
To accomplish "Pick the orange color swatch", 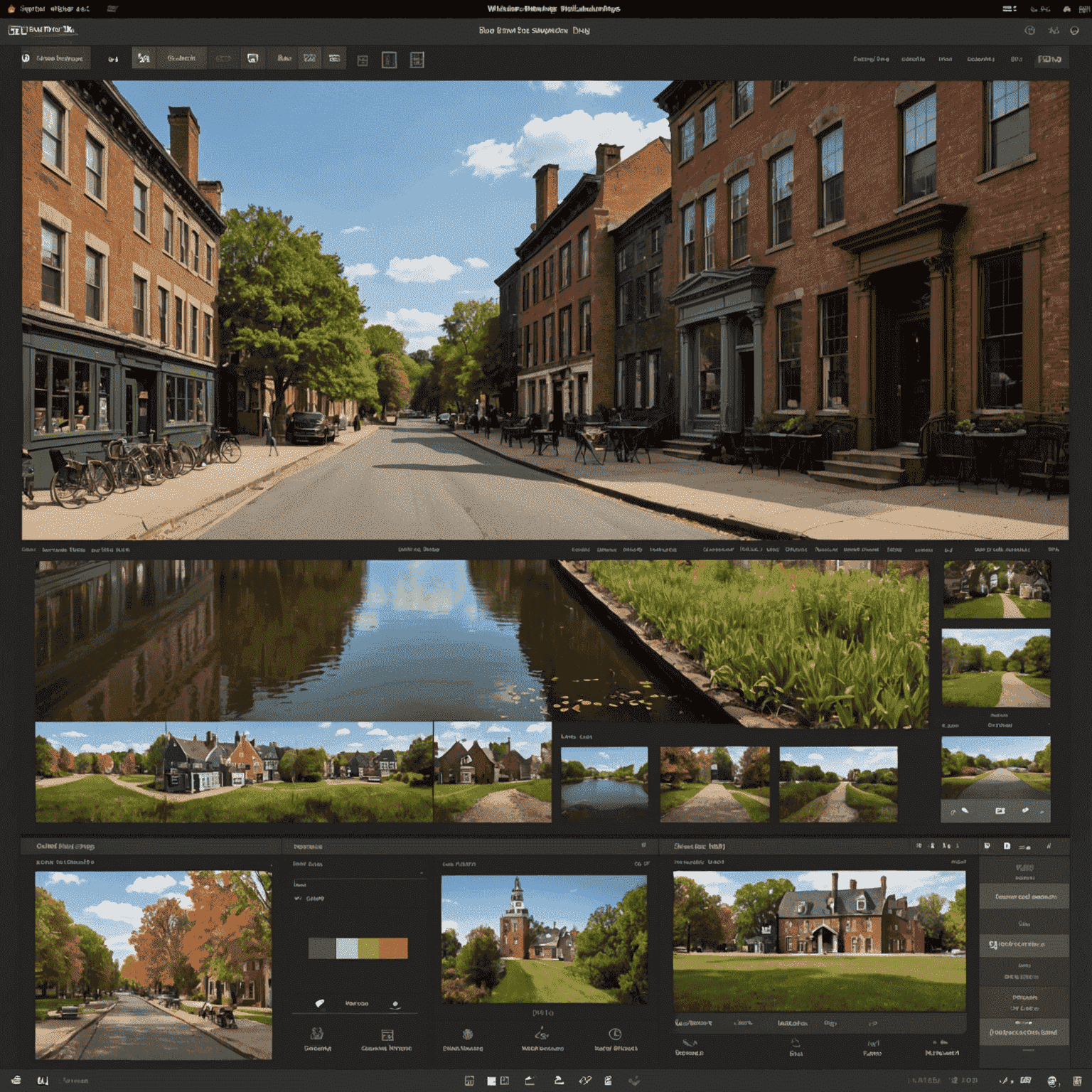I will point(394,948).
